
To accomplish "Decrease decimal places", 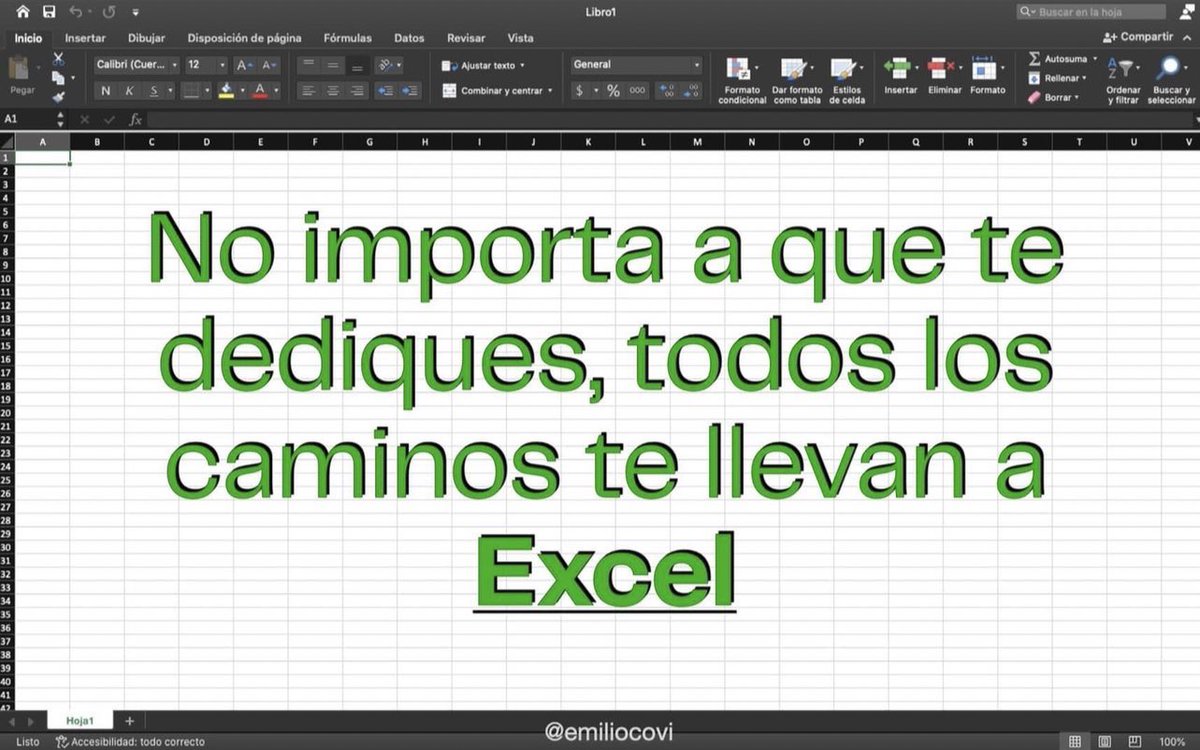I will [x=692, y=91].
